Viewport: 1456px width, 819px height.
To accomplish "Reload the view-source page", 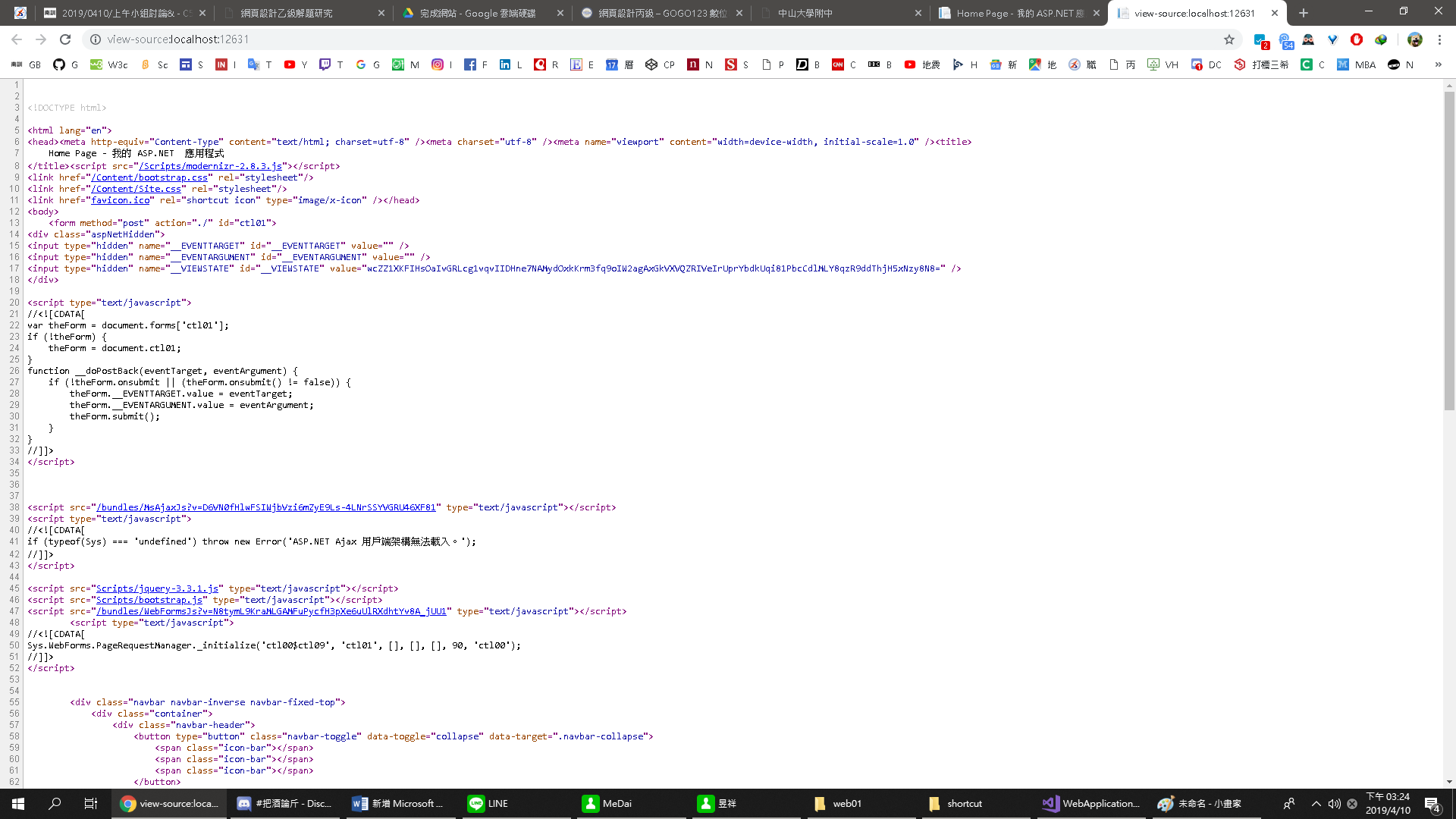I will (x=65, y=39).
